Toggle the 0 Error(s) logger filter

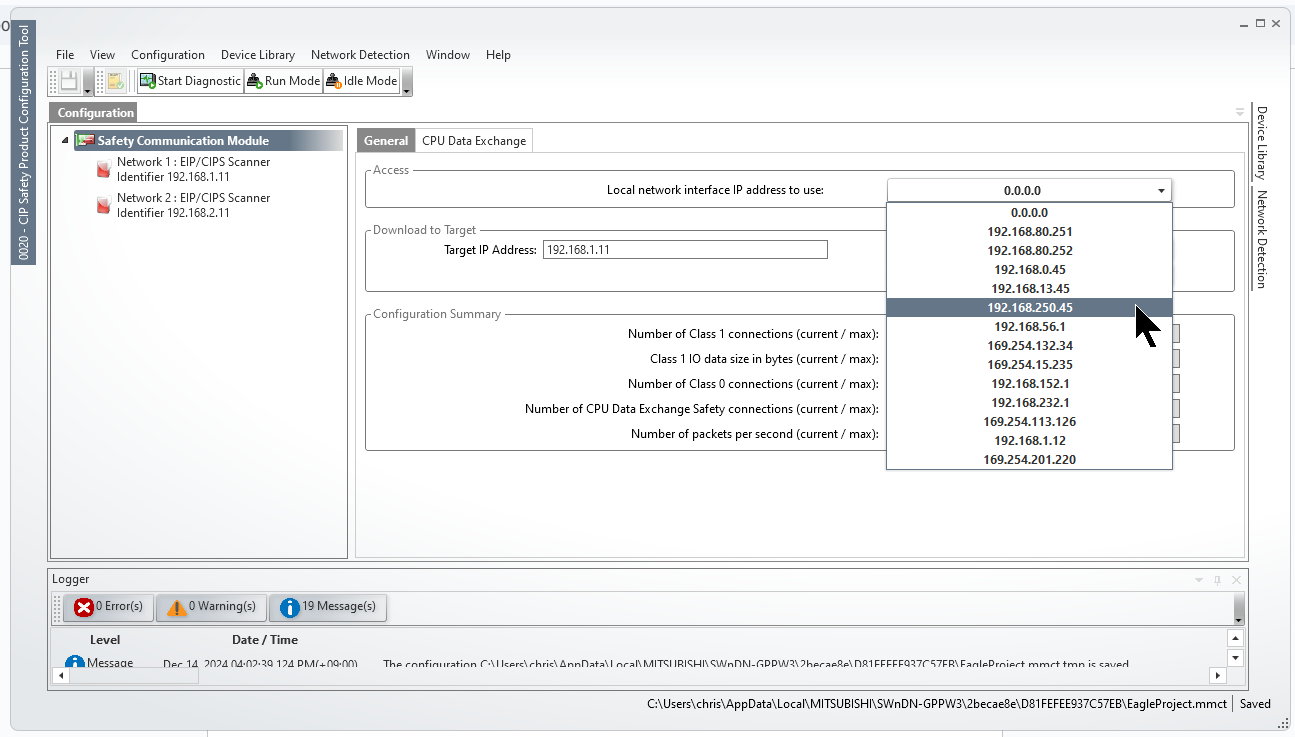[109, 606]
